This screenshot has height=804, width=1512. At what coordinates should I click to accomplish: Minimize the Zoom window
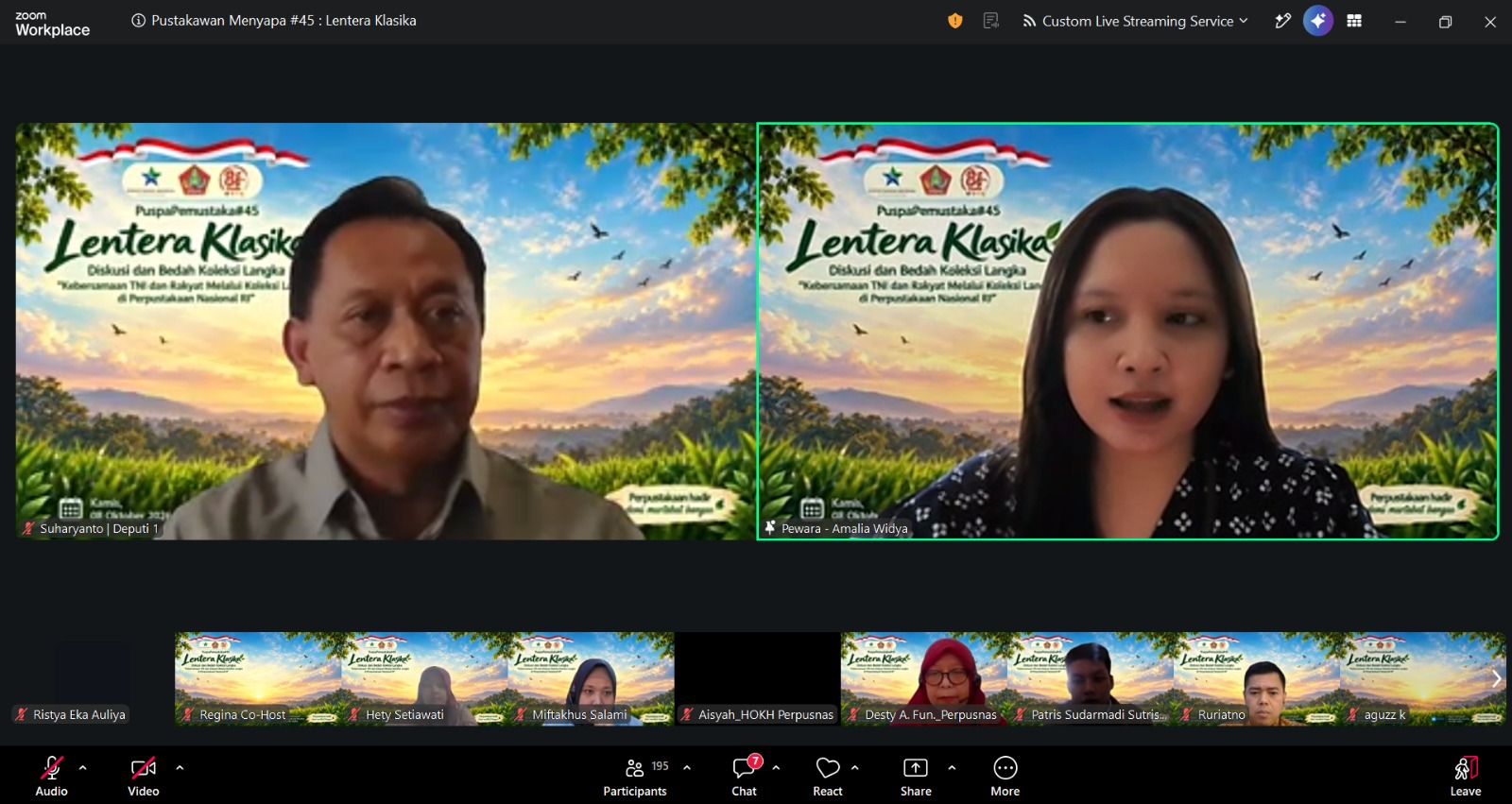(1400, 22)
